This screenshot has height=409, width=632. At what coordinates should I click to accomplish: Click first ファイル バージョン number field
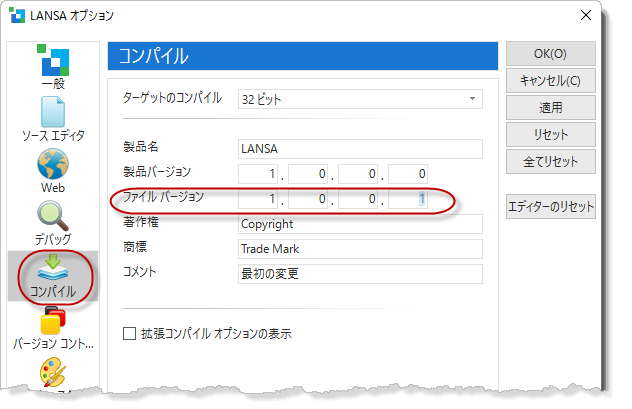click(258, 199)
